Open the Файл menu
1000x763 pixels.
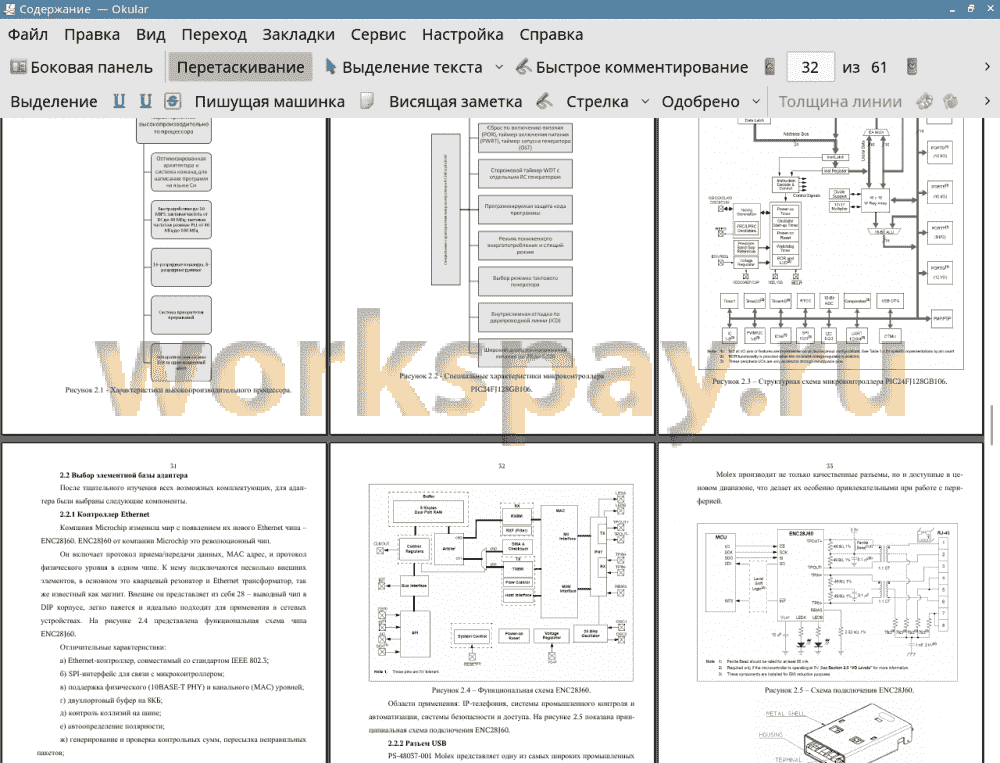pos(27,34)
